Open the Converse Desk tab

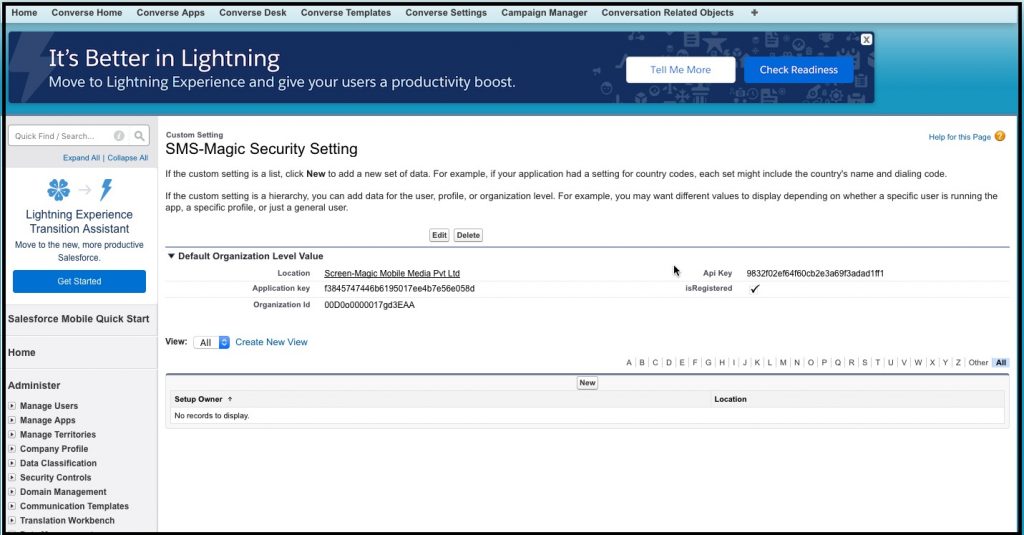coord(253,12)
